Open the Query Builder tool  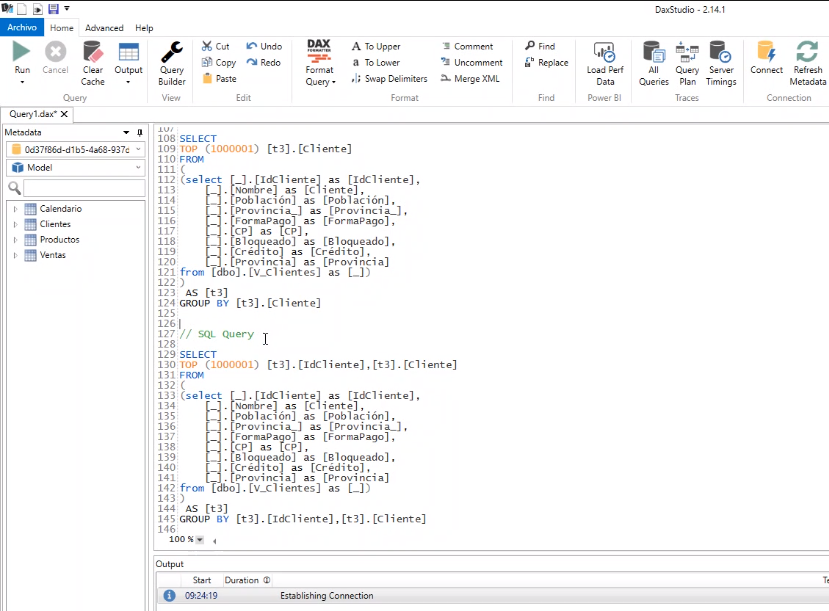click(x=172, y=63)
